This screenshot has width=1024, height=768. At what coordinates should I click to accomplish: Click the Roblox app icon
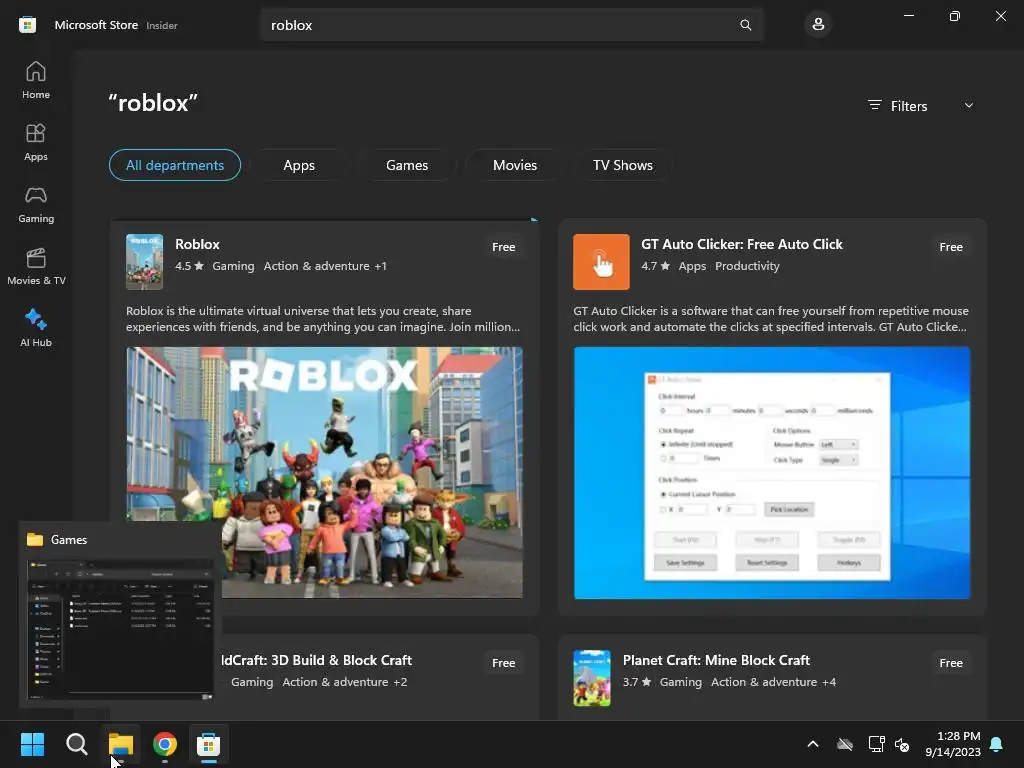(144, 261)
